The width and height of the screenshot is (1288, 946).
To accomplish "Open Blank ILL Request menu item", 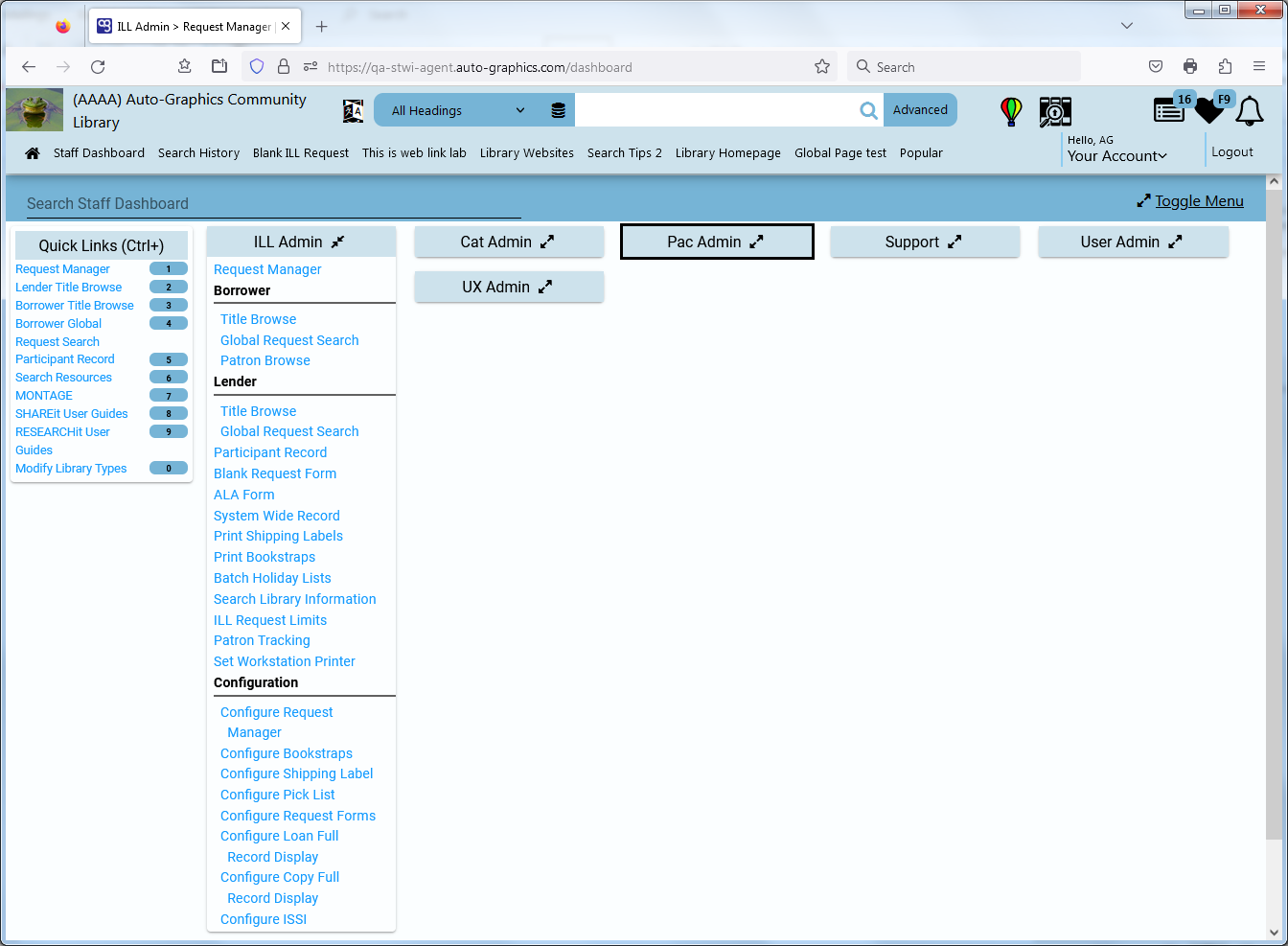I will pos(301,153).
